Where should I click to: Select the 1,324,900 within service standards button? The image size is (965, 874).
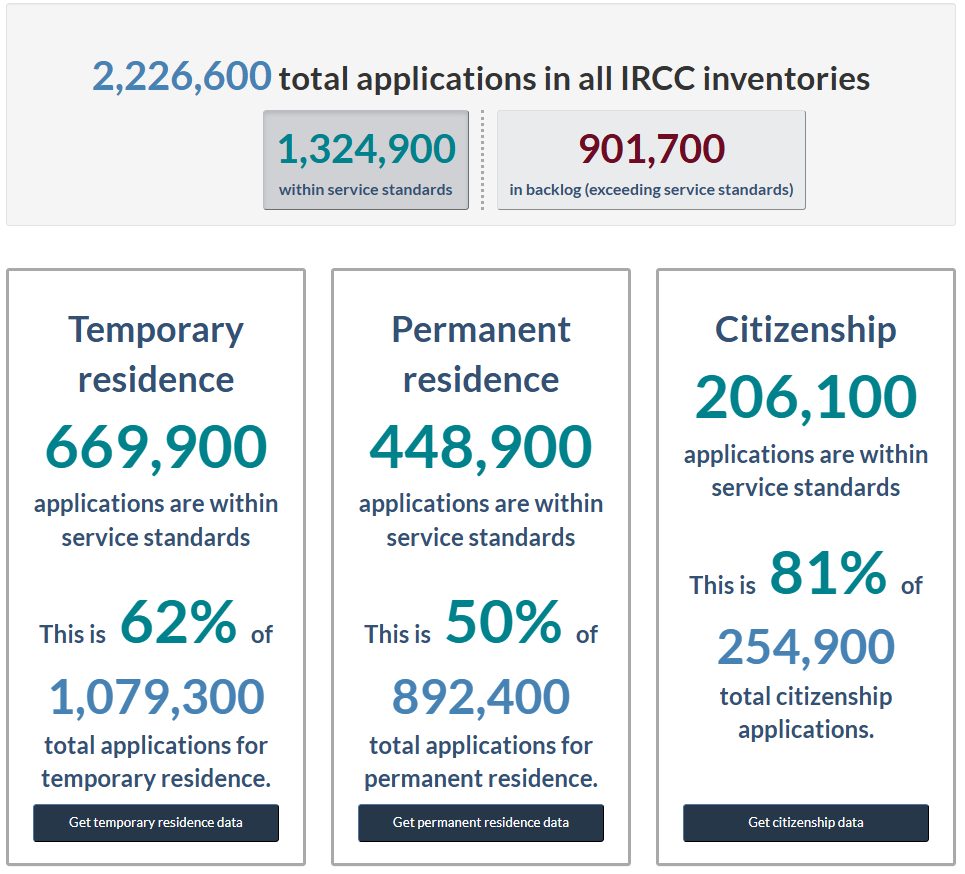[366, 160]
